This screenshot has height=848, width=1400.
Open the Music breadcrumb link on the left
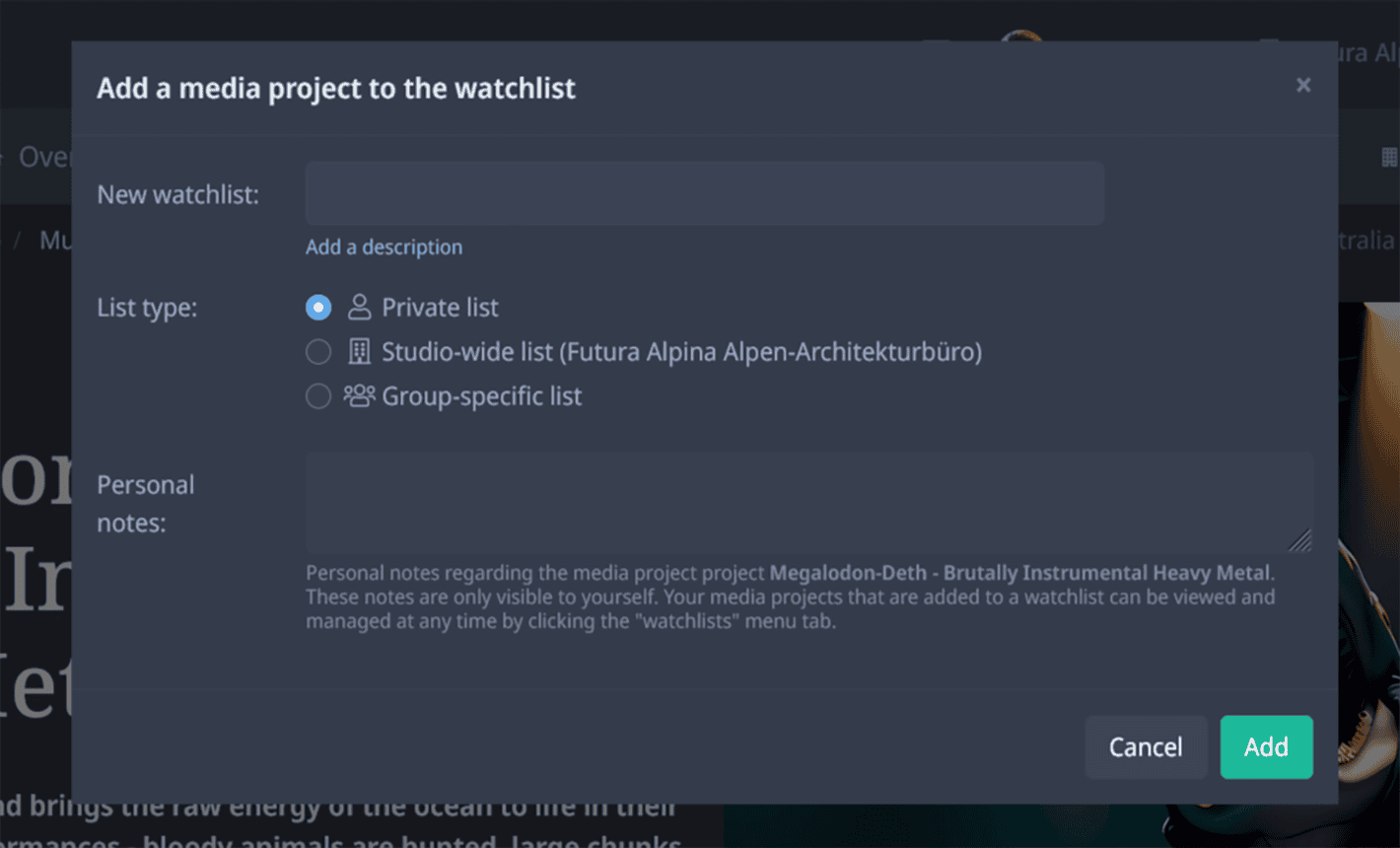(x=54, y=240)
